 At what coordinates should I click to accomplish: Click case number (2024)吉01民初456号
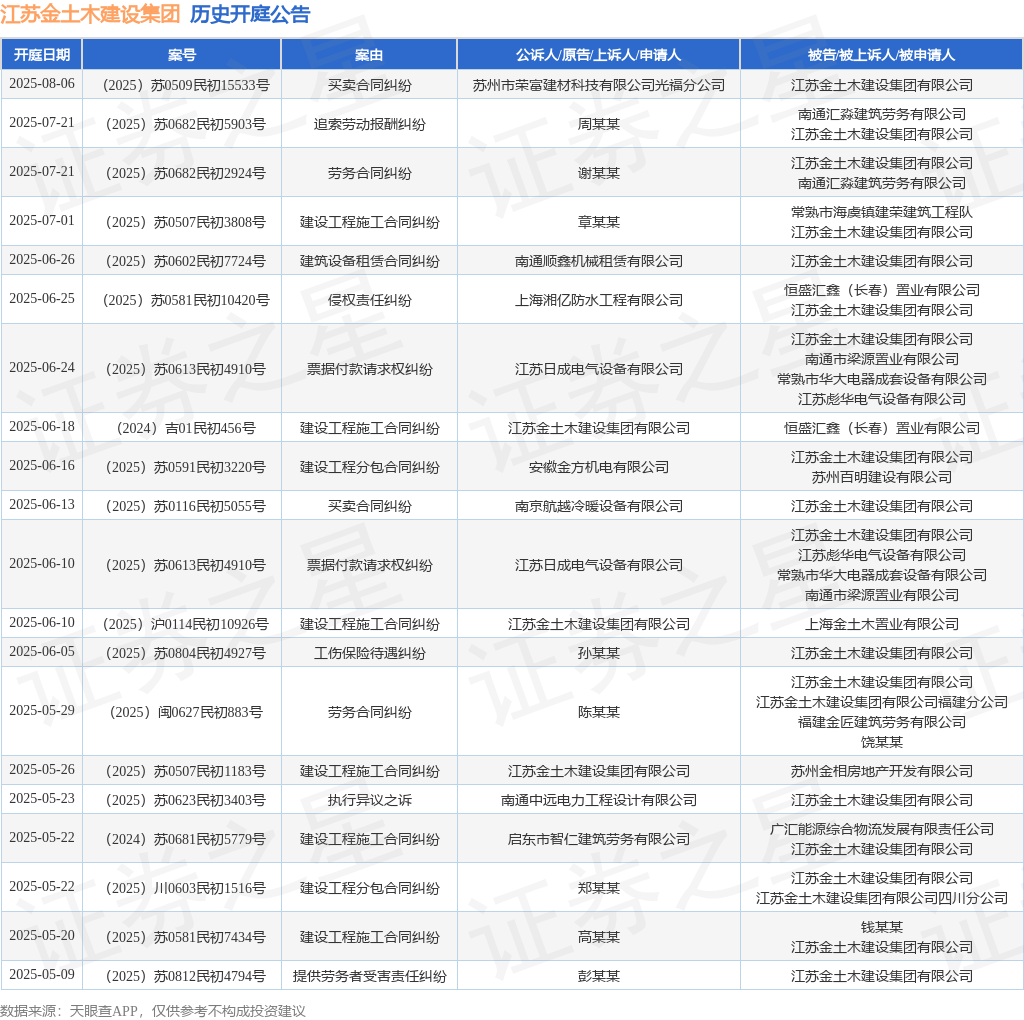click(186, 428)
